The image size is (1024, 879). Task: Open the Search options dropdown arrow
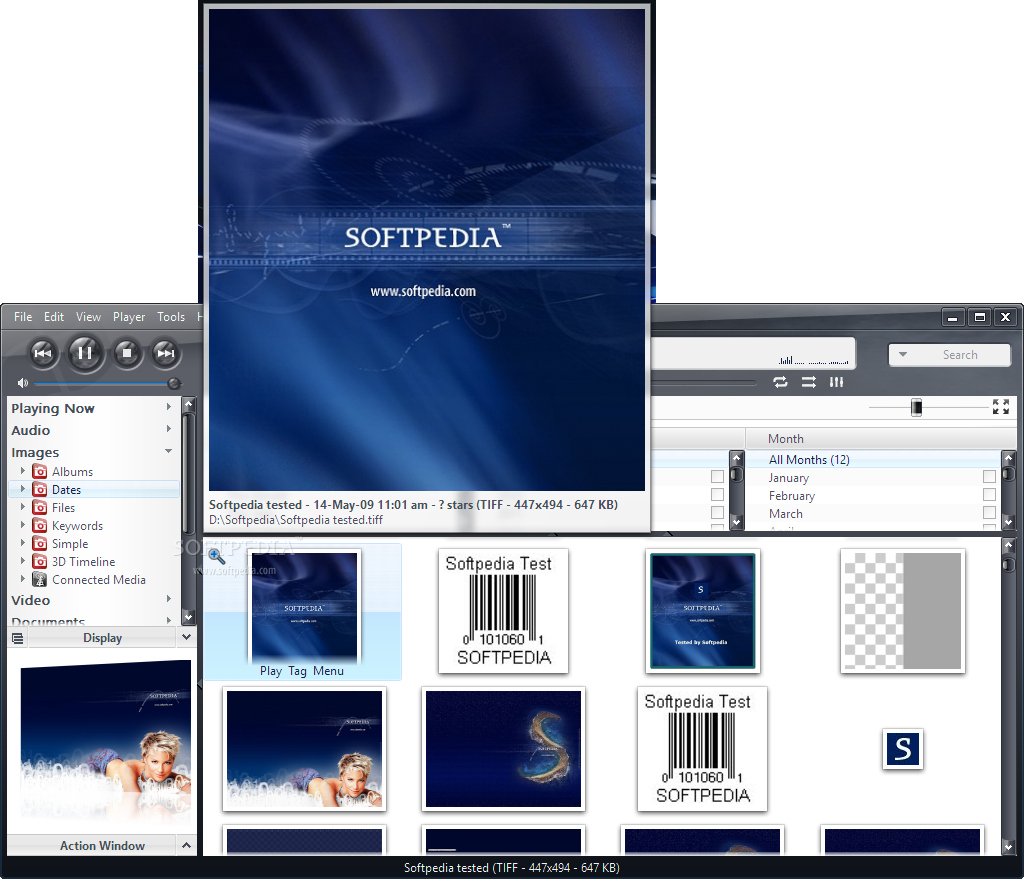pyautogui.click(x=903, y=355)
